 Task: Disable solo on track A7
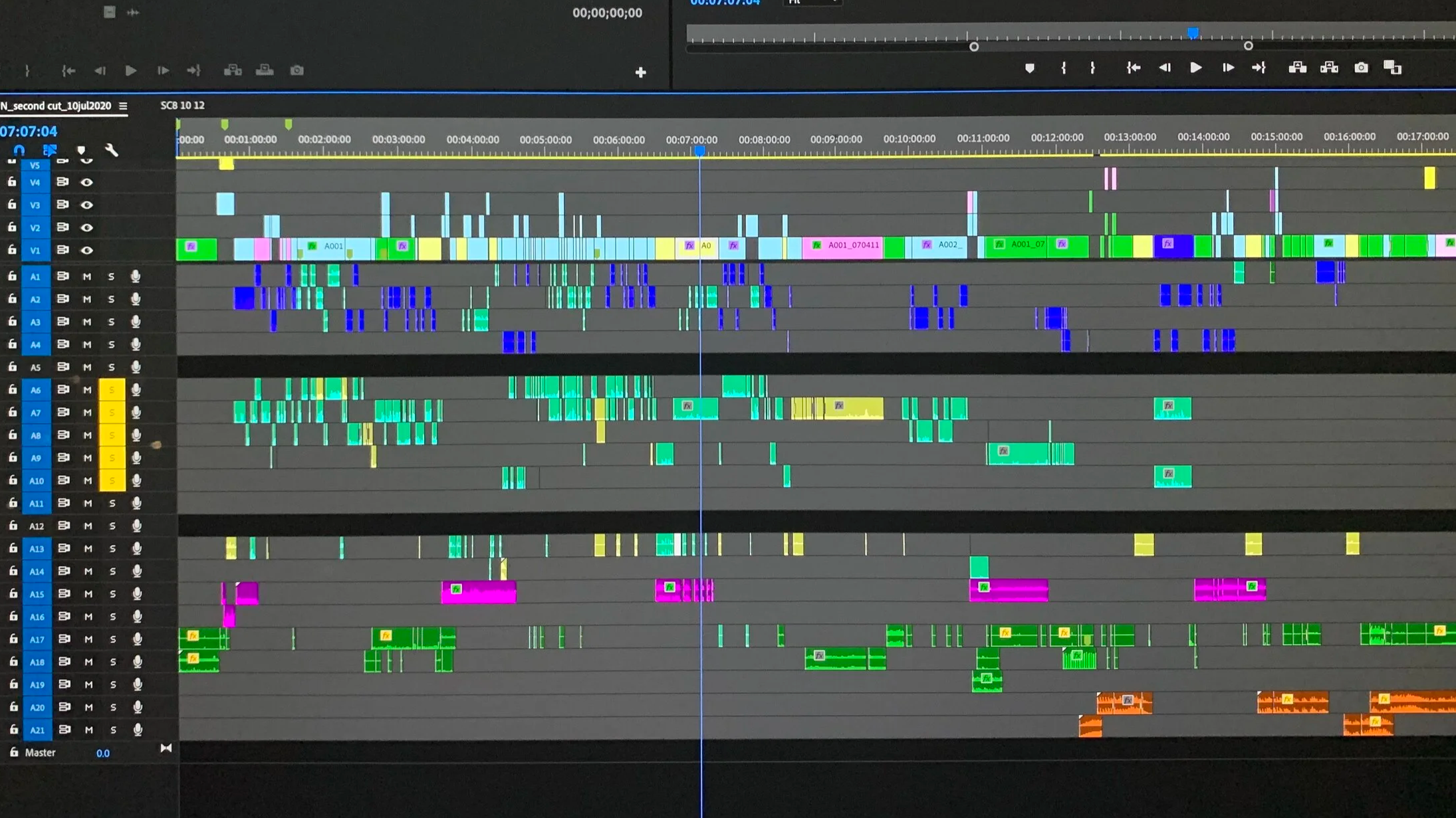pos(112,413)
